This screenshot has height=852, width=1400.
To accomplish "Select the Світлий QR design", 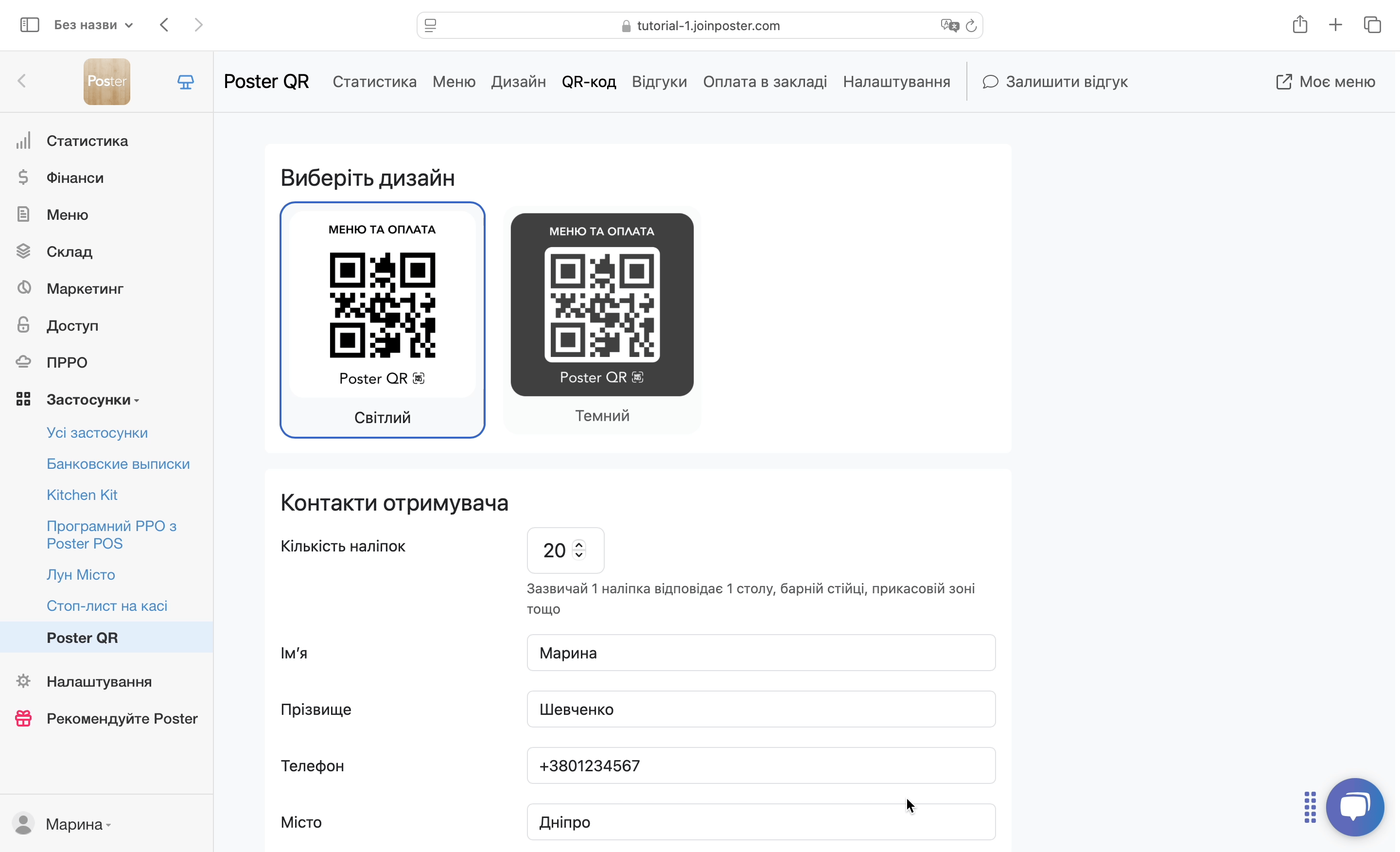I will coord(383,319).
